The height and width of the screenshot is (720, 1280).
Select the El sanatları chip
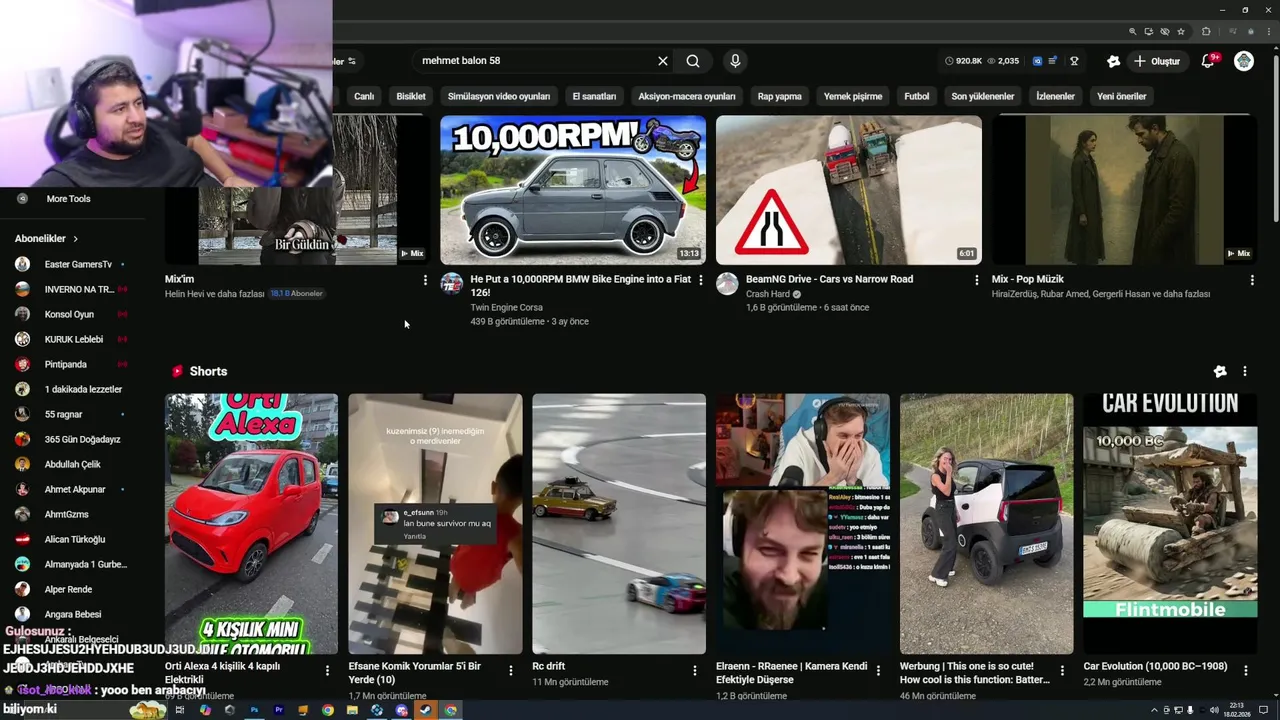(594, 96)
